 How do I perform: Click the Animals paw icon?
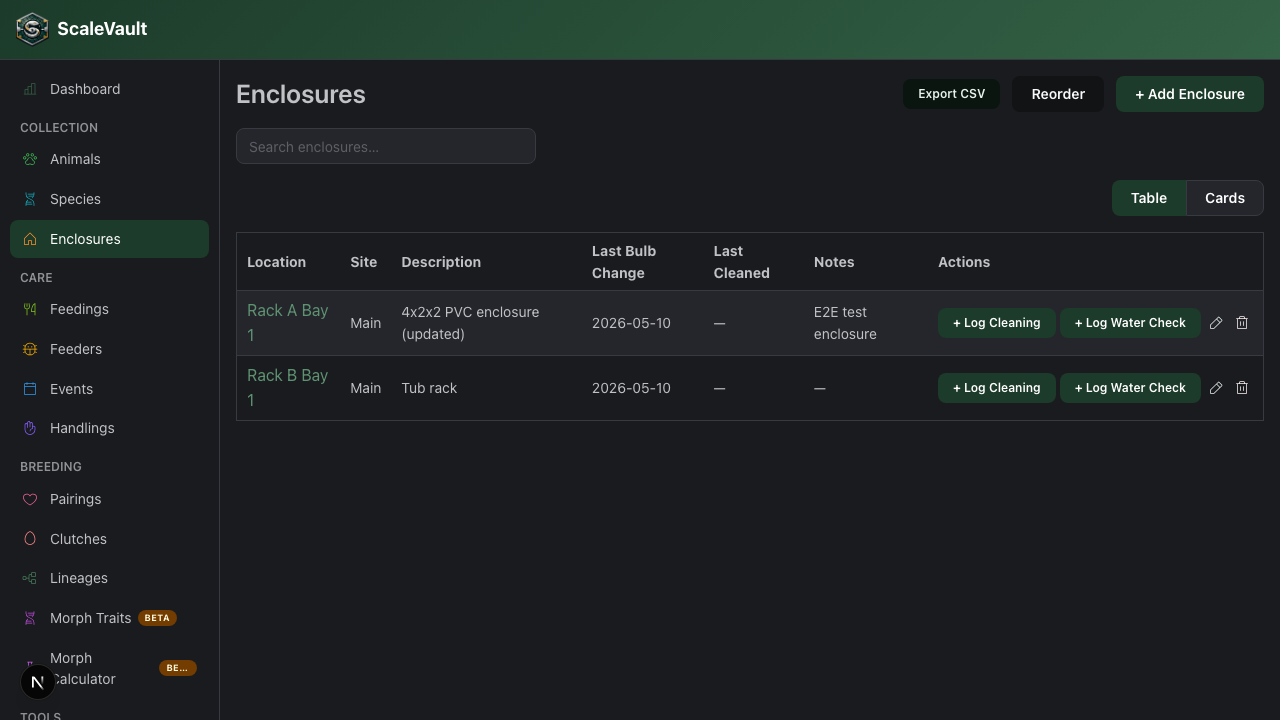point(30,159)
